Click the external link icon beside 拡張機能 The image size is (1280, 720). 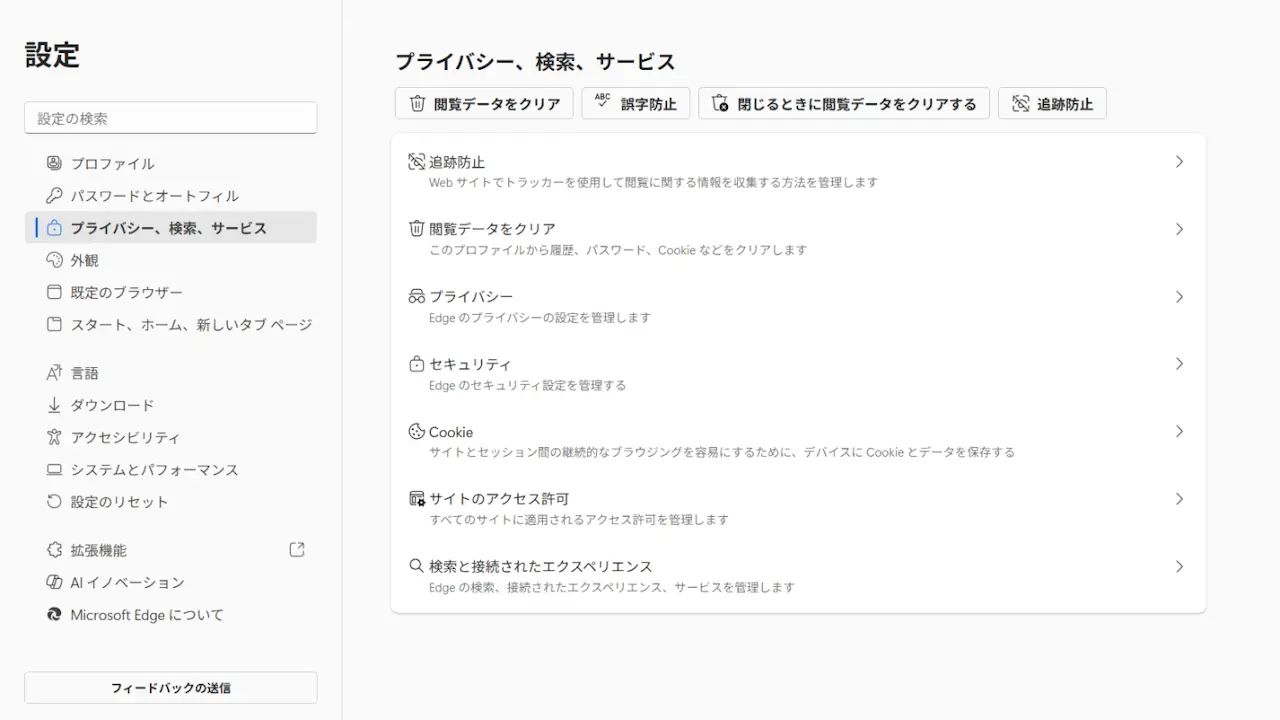296,550
